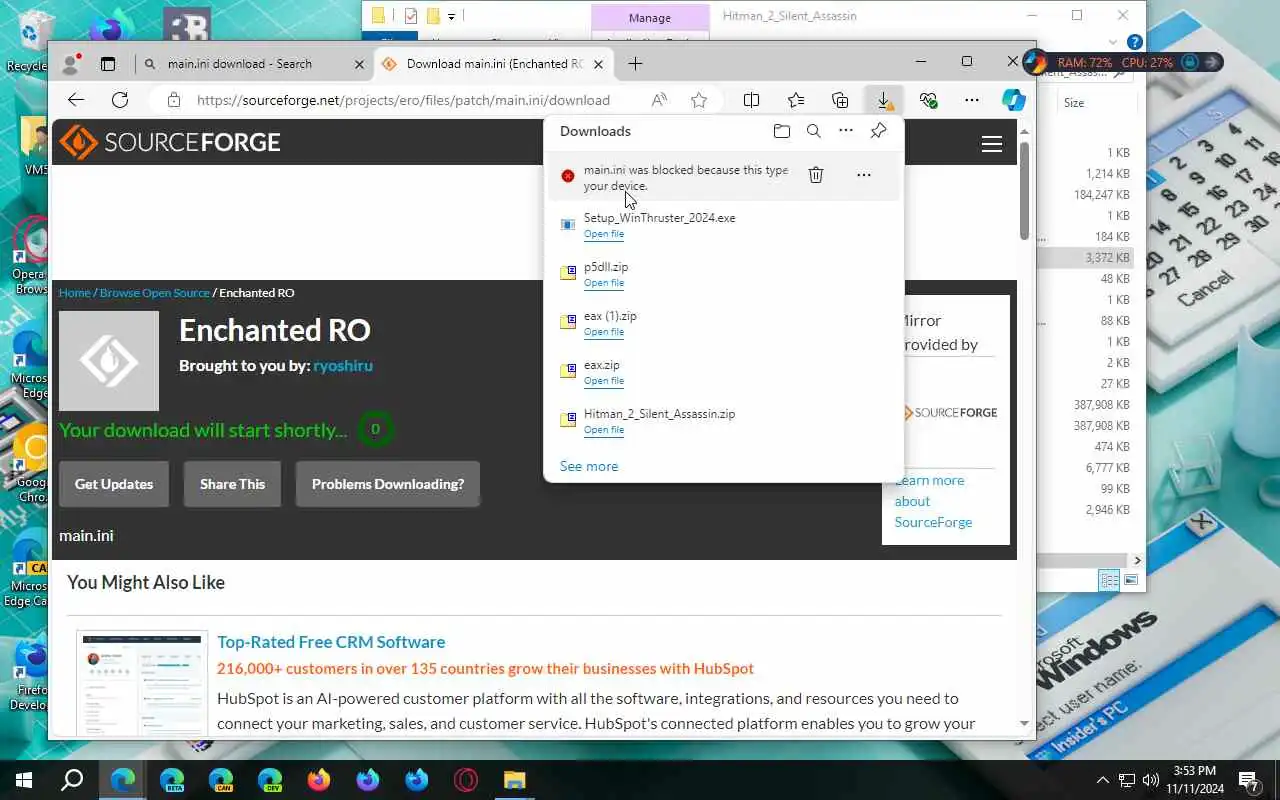Screen dimensions: 1280x800
Task: Open more options in Downloads header
Action: click(x=846, y=131)
